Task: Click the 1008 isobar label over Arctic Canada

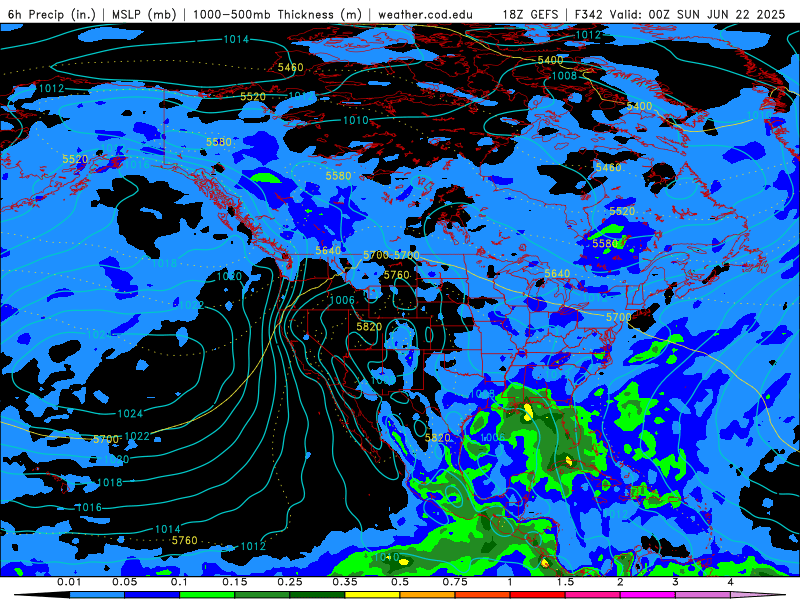Action: coord(564,76)
